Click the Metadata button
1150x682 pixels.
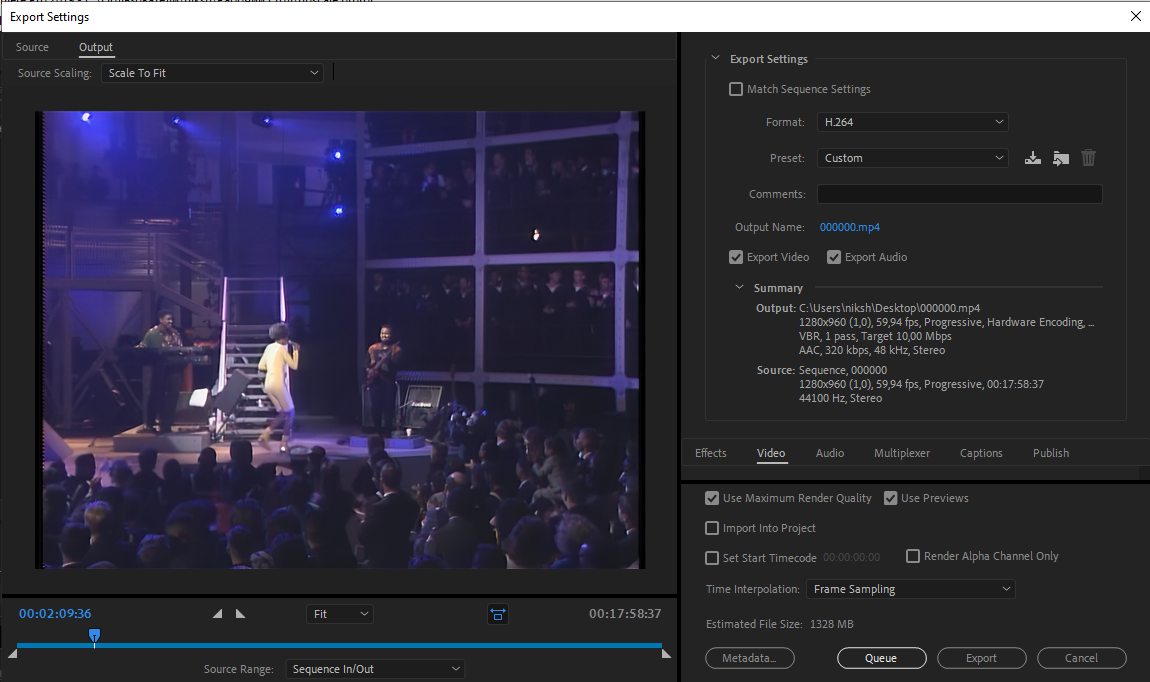coord(750,659)
